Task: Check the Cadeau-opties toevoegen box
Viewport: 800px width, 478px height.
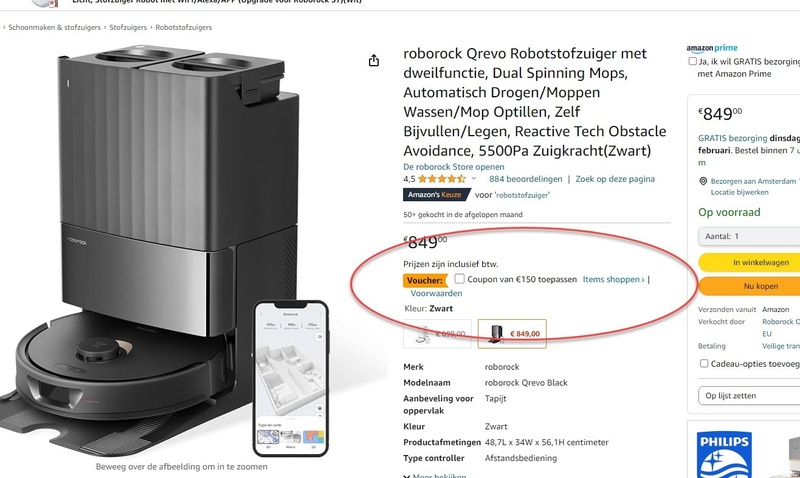Action: pos(704,364)
